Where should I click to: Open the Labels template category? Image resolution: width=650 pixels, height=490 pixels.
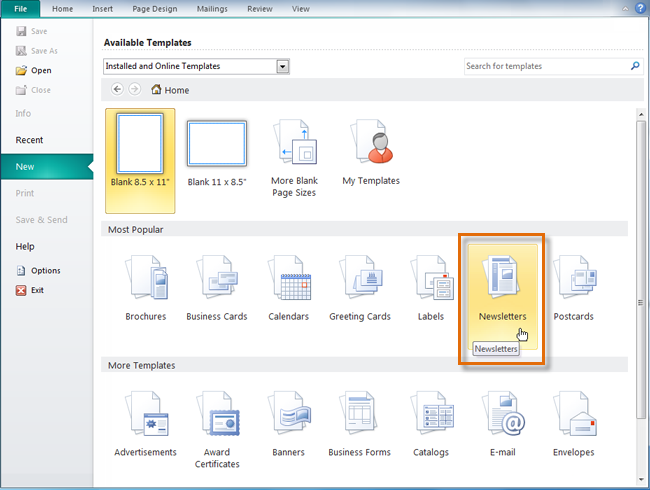tap(430, 288)
